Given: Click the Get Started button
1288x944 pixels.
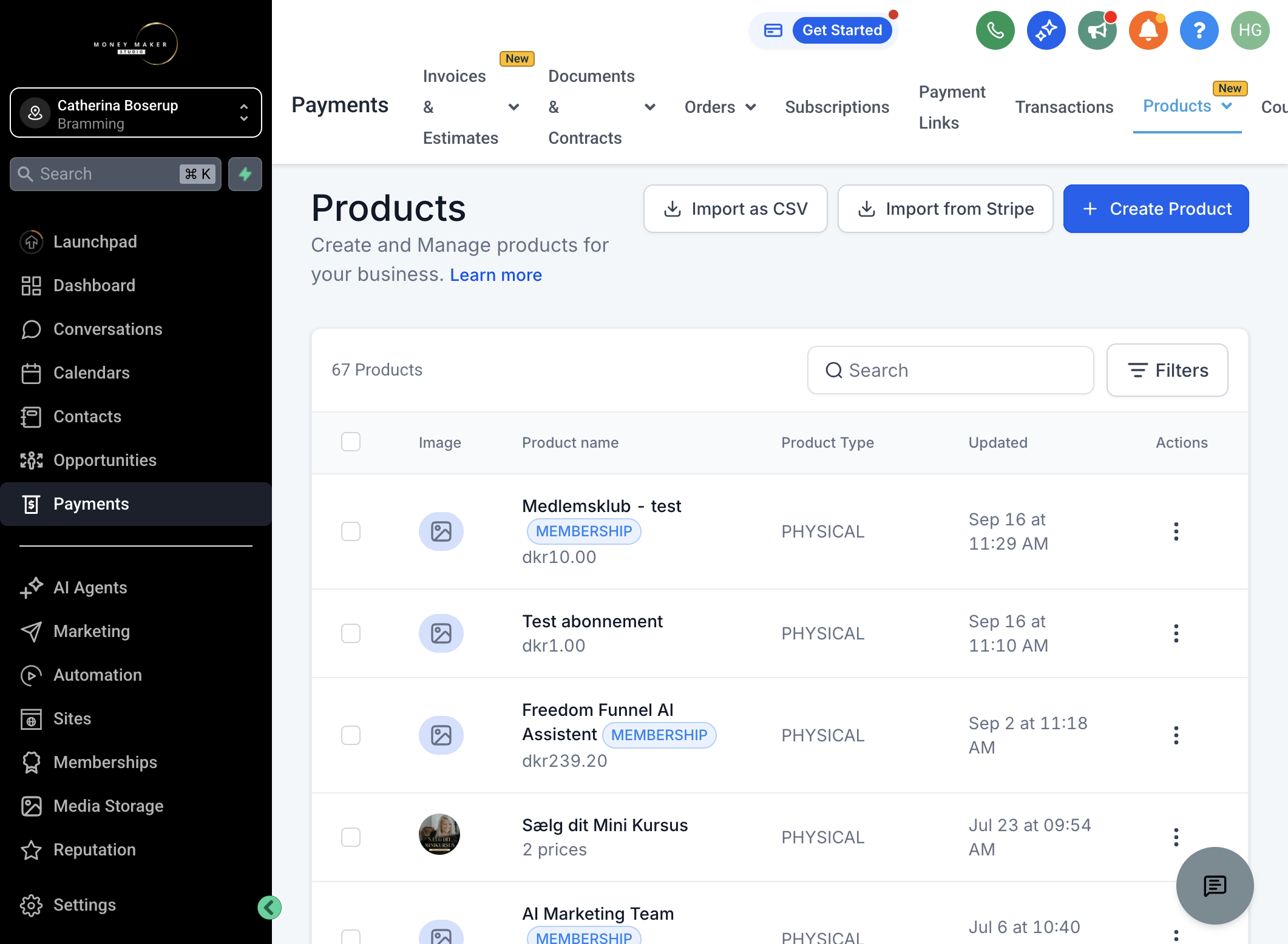Looking at the screenshot, I should point(842,30).
